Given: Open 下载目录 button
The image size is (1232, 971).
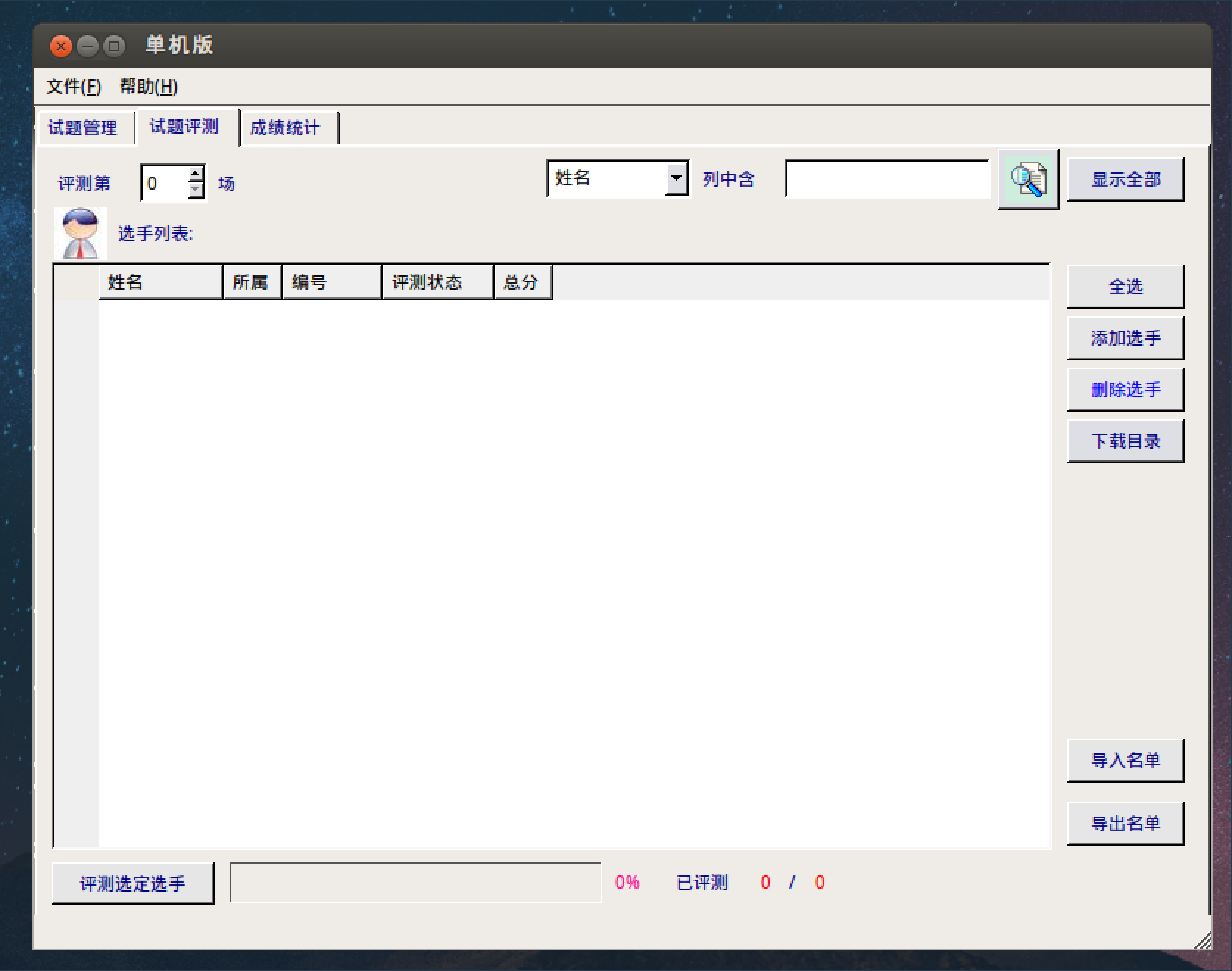Looking at the screenshot, I should [x=1125, y=441].
